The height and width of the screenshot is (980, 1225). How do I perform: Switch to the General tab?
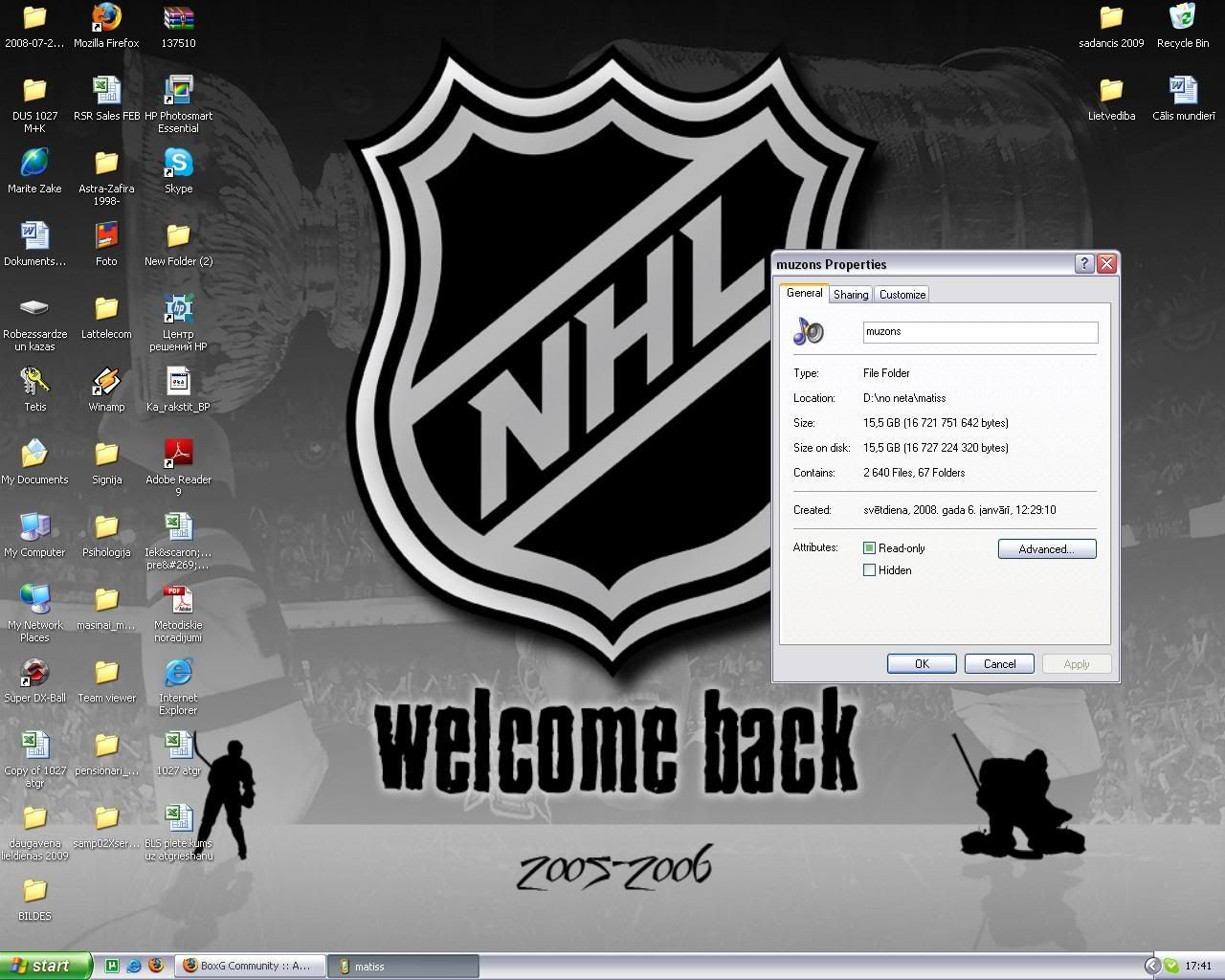[x=804, y=293]
